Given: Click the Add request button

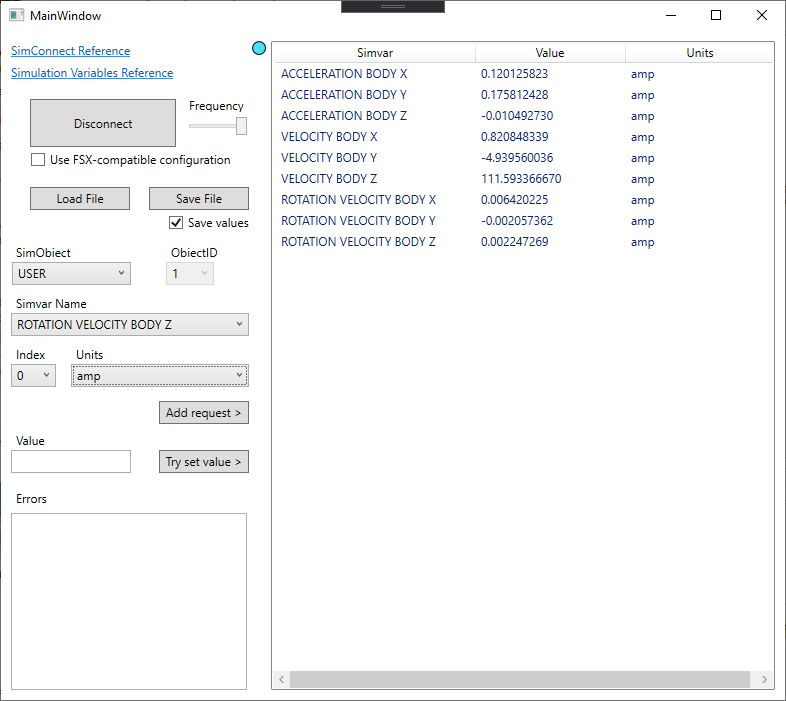Looking at the screenshot, I should pyautogui.click(x=204, y=413).
